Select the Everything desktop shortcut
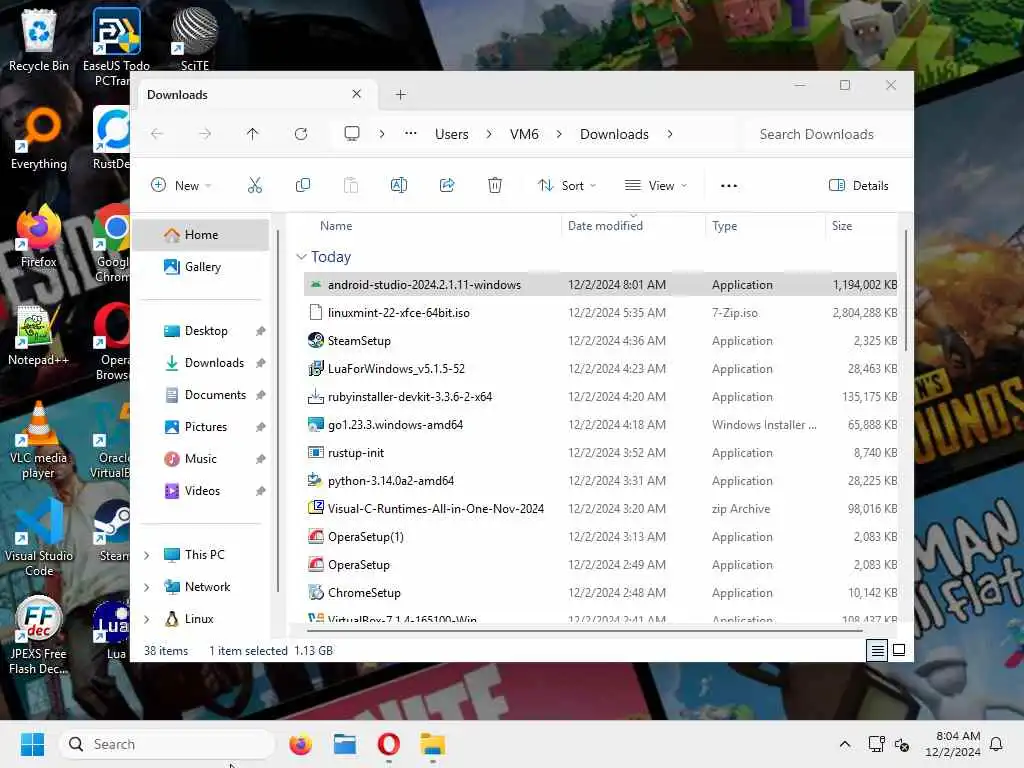 [39, 138]
